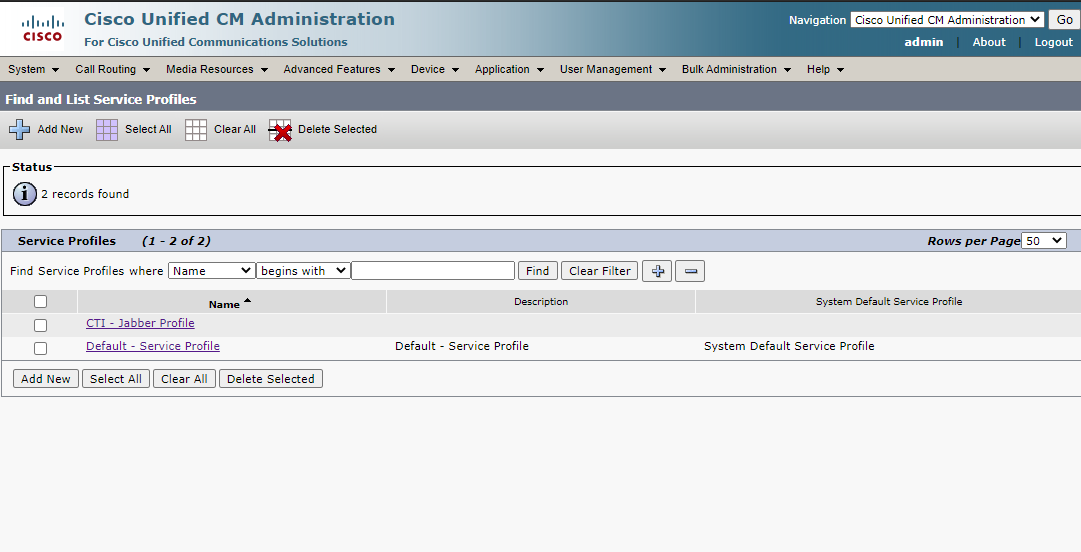This screenshot has width=1081, height=552.
Task: Open the Application menu
Action: 509,70
